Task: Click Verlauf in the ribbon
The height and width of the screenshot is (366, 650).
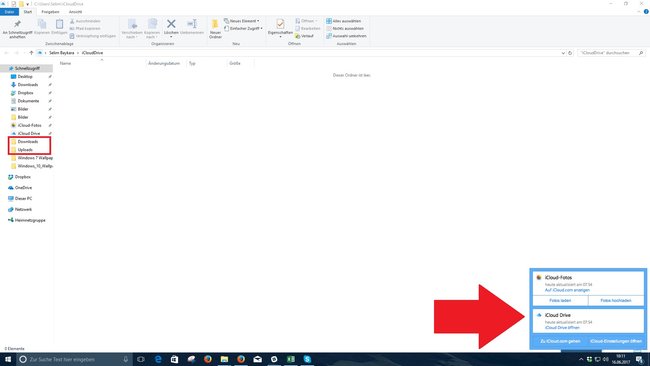Action: coord(304,36)
